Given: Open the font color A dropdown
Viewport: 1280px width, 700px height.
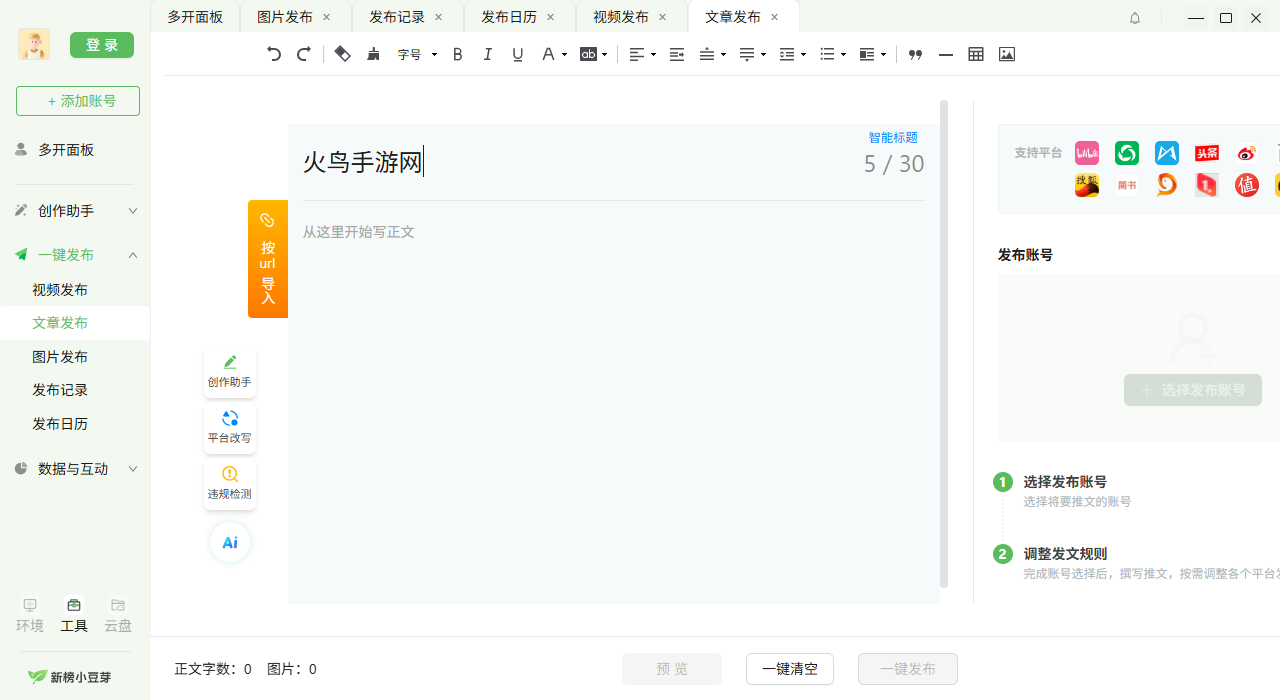Looking at the screenshot, I should (554, 55).
